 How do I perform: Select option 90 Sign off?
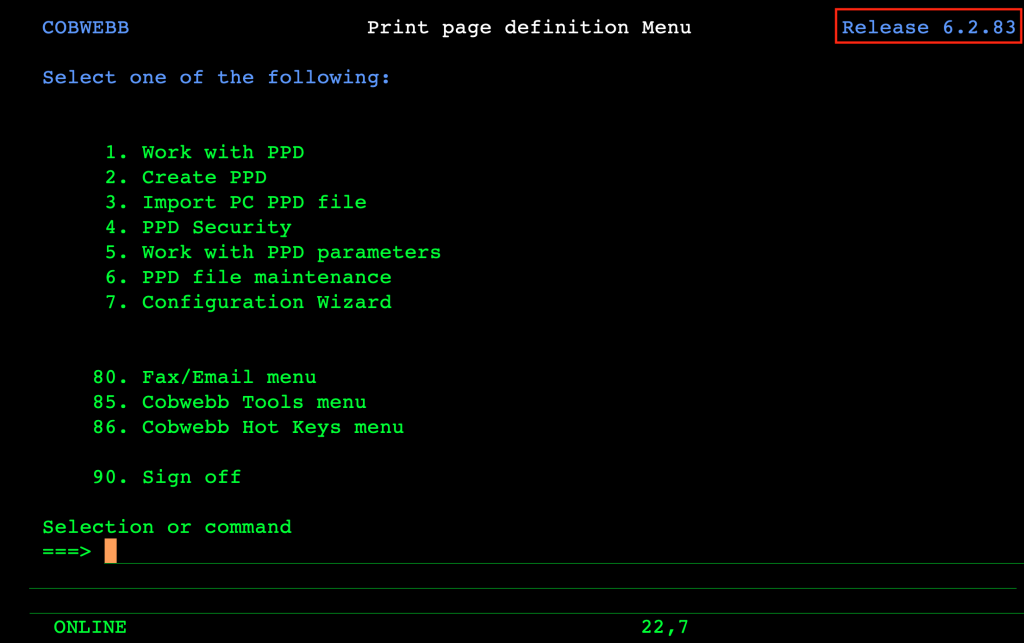[x=167, y=477]
